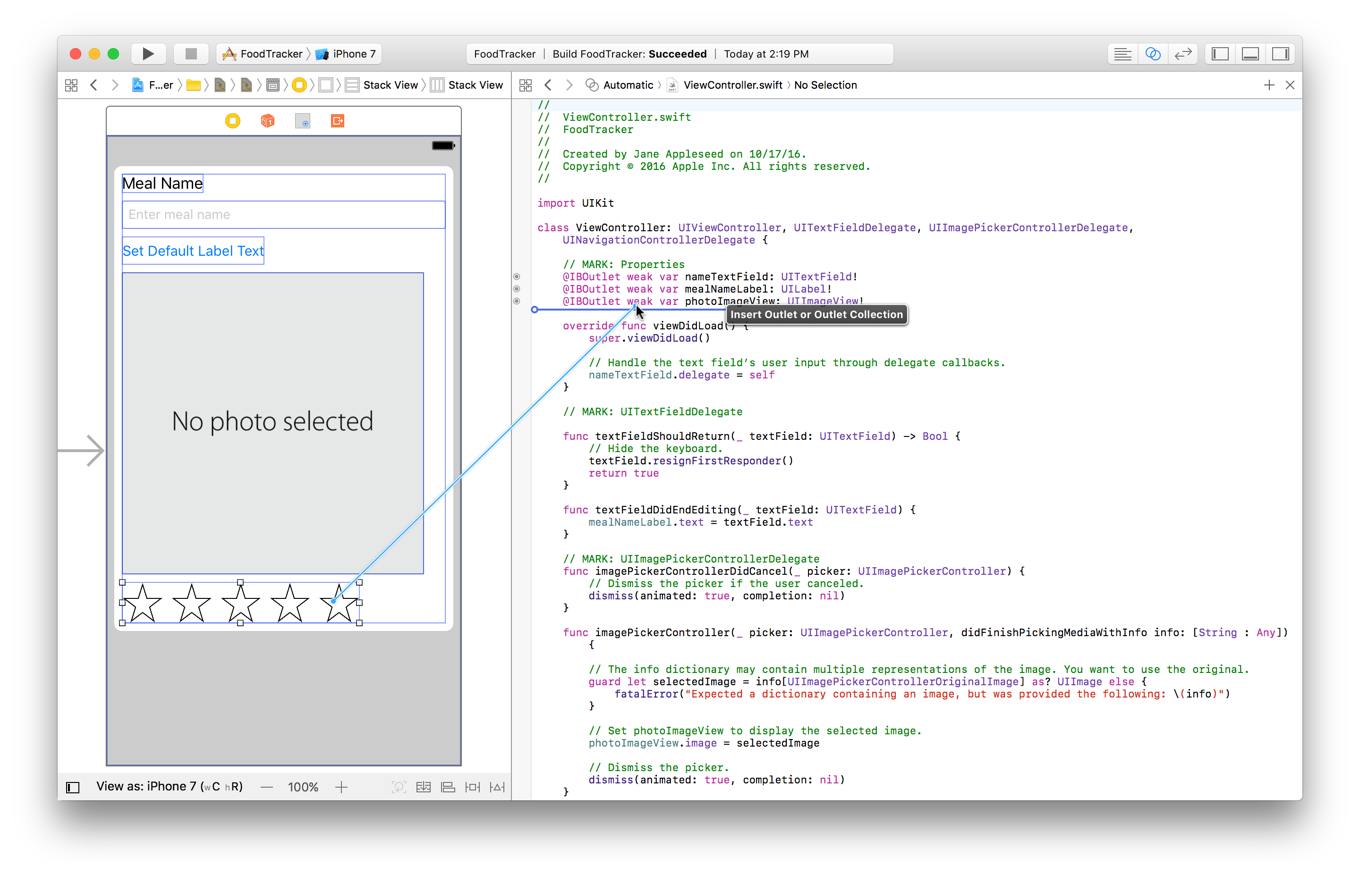This screenshot has height=874, width=1360.
Task: Go forward in the assistant editor history
Action: point(569,85)
